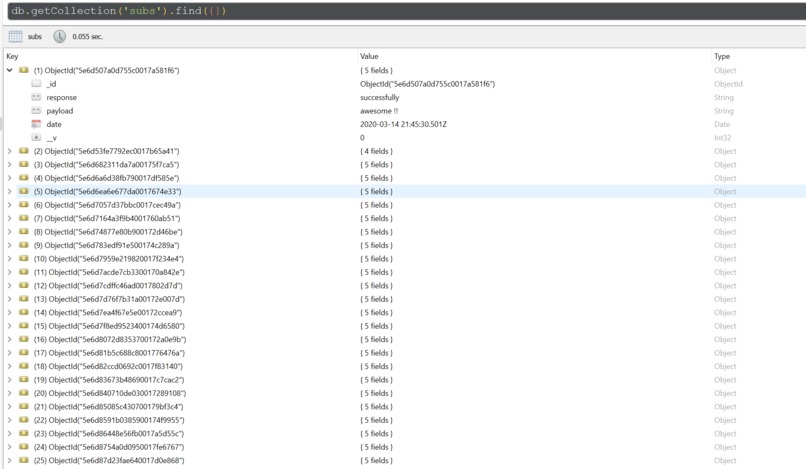Collapse document (1) with the chevron
806x469 pixels.
point(9,70)
